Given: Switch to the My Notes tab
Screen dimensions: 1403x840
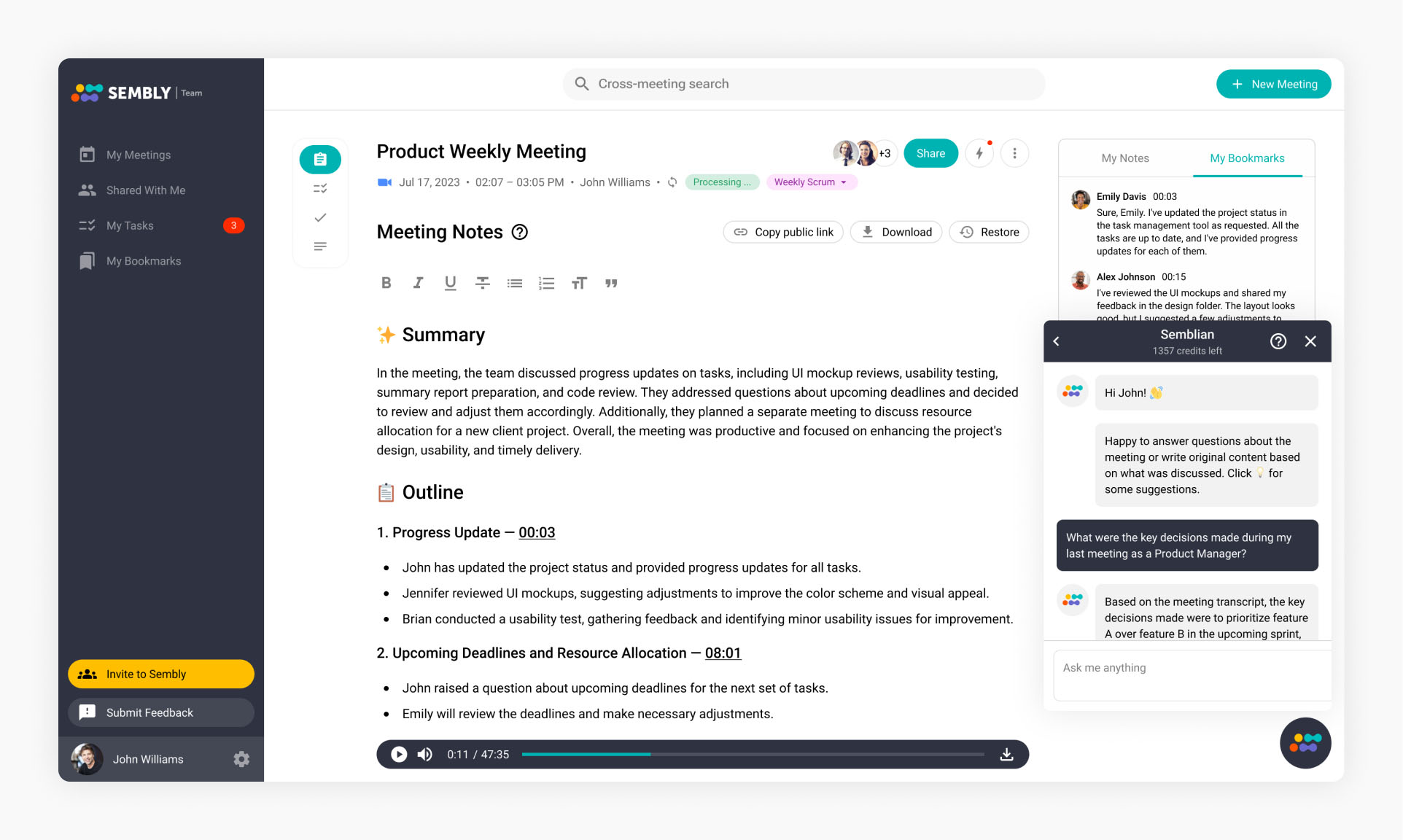Looking at the screenshot, I should 1124,158.
